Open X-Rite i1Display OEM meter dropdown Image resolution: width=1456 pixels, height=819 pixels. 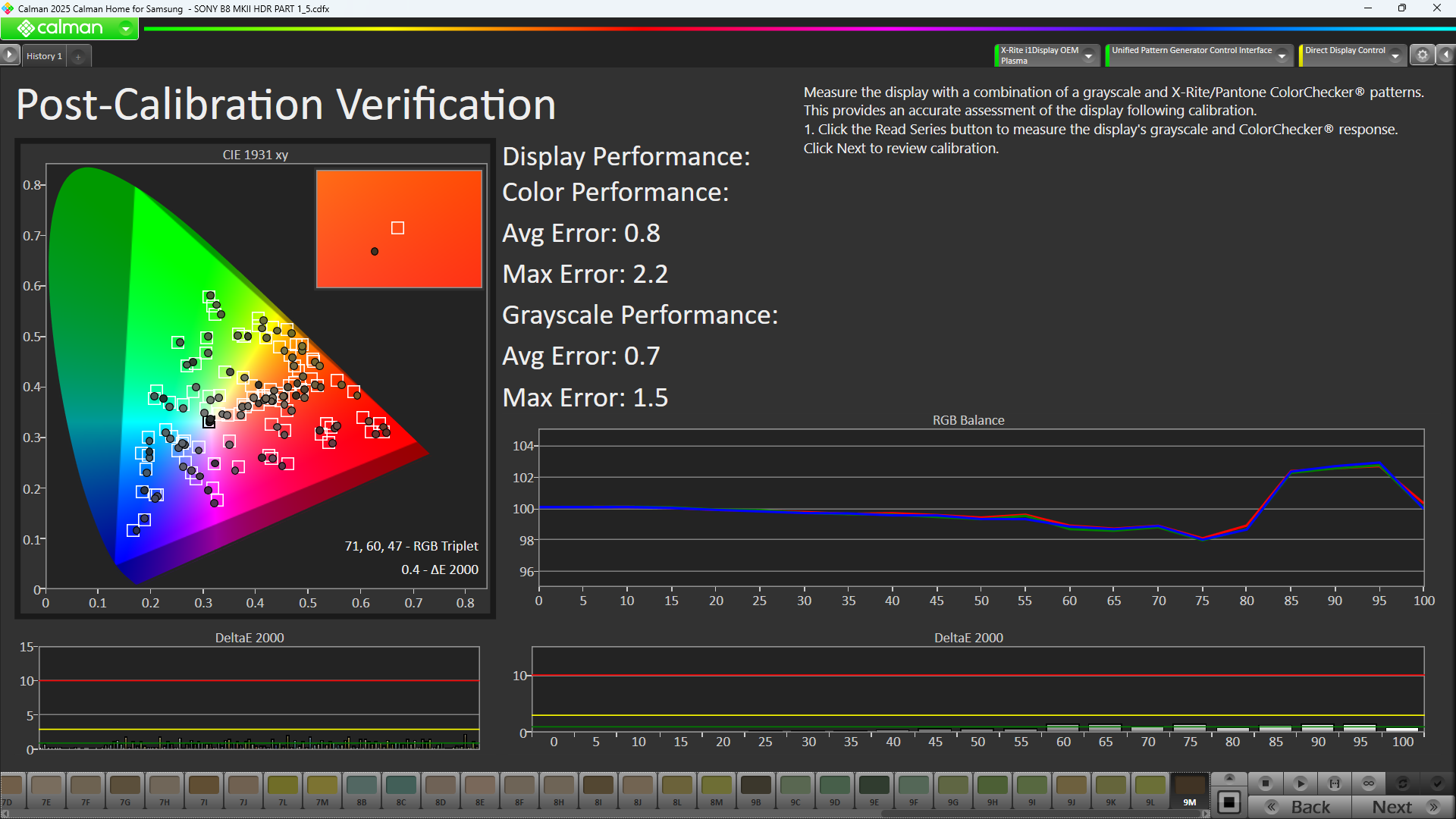tap(1088, 55)
